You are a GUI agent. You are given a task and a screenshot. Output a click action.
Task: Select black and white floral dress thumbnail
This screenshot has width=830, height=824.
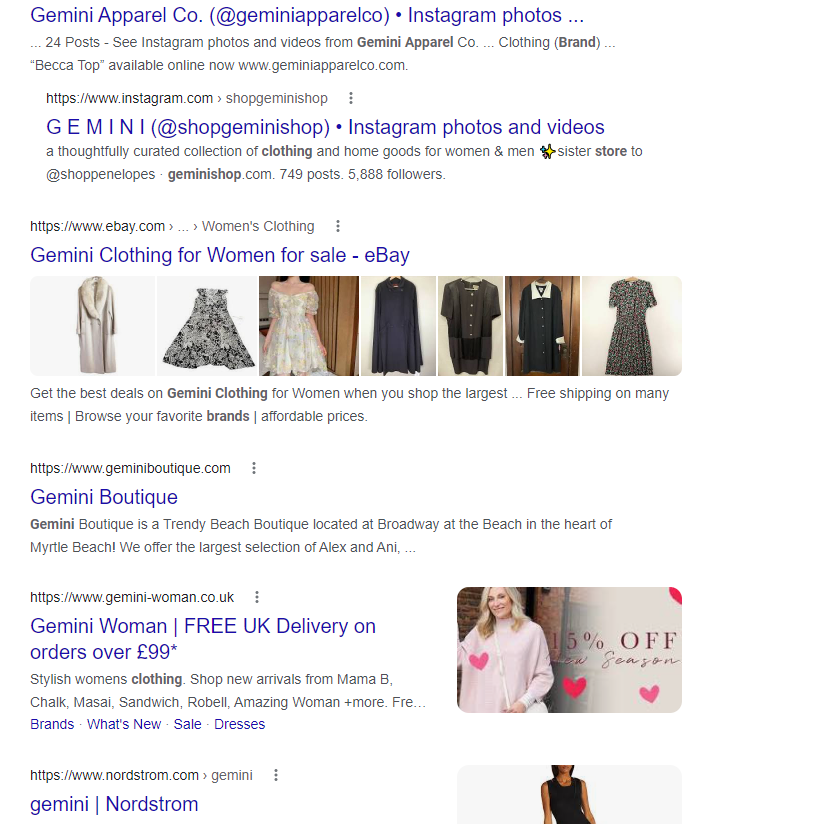[x=207, y=326]
